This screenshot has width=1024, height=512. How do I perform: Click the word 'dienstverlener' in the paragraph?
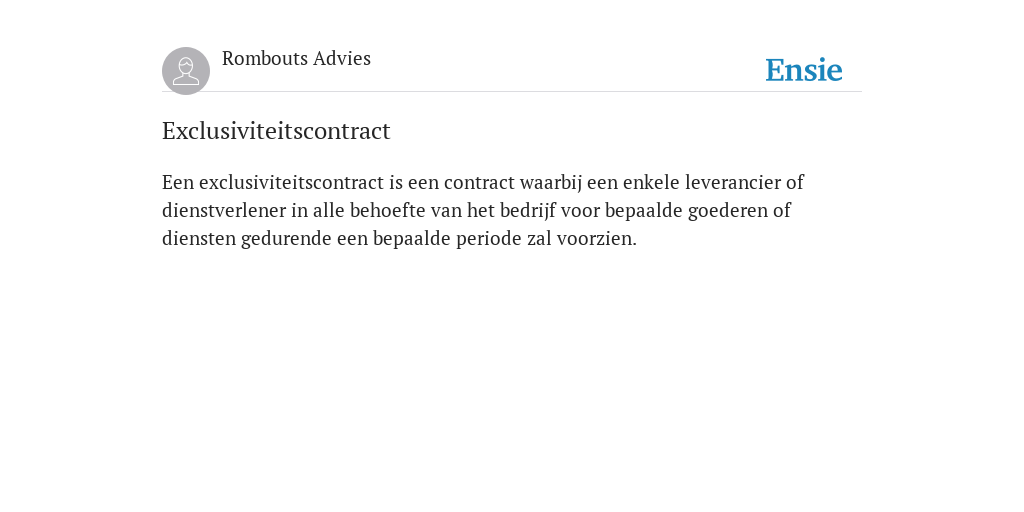click(x=224, y=210)
